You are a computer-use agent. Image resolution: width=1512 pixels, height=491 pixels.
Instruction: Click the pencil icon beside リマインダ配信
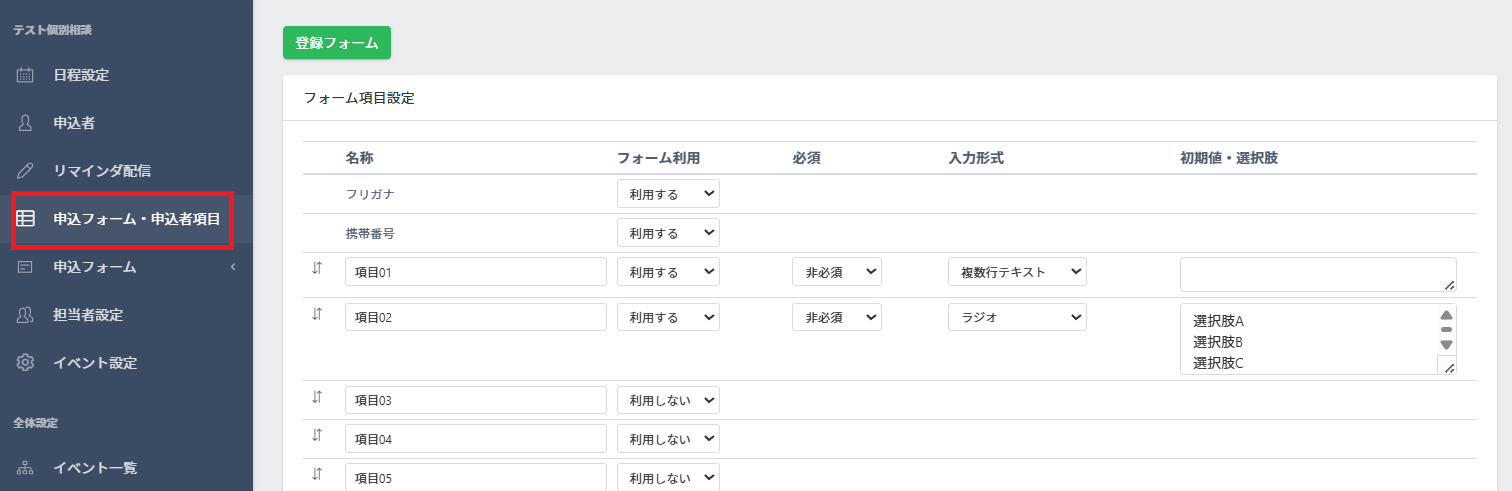pos(26,171)
